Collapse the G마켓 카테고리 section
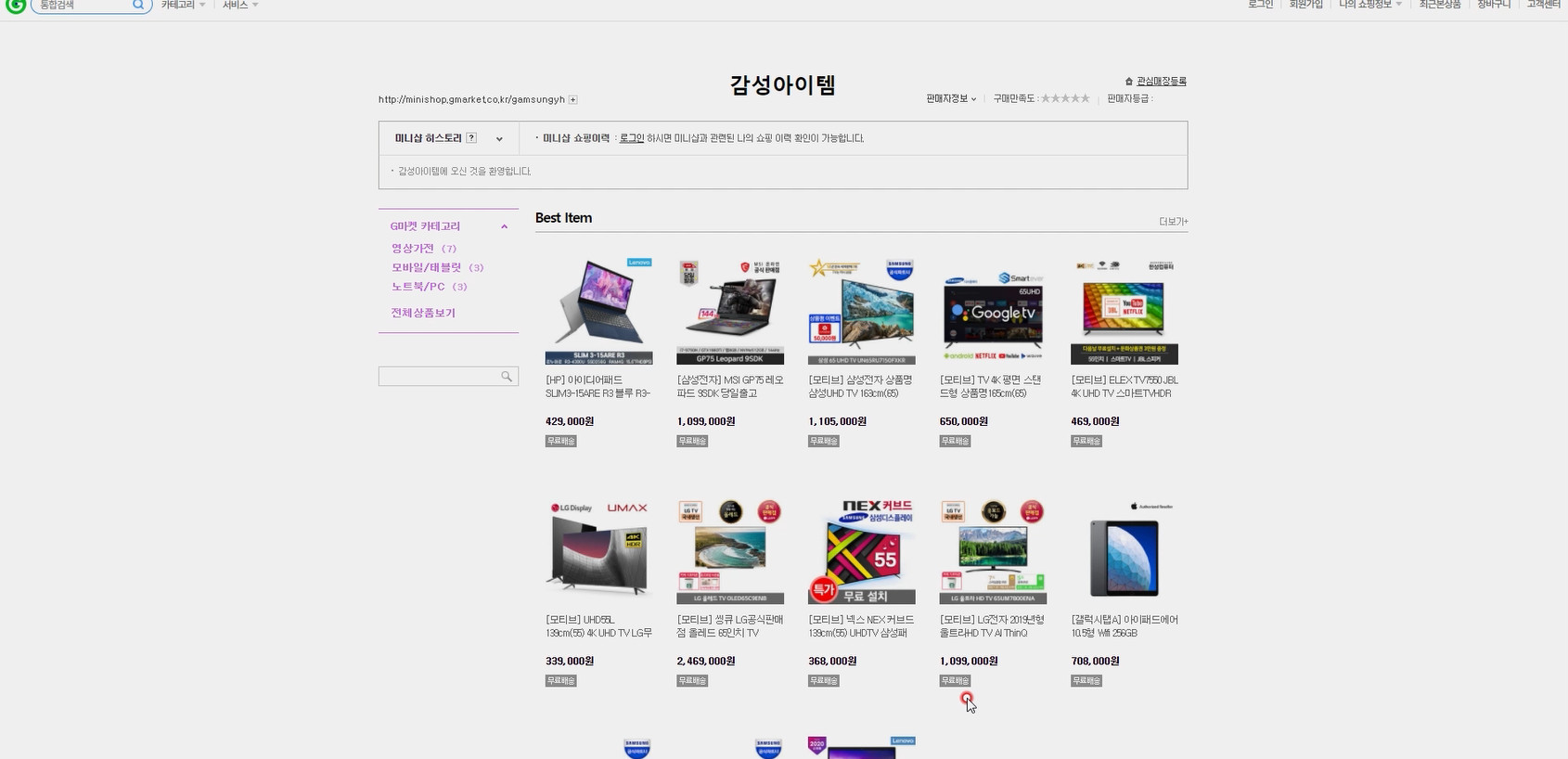1568x759 pixels. coord(505,226)
